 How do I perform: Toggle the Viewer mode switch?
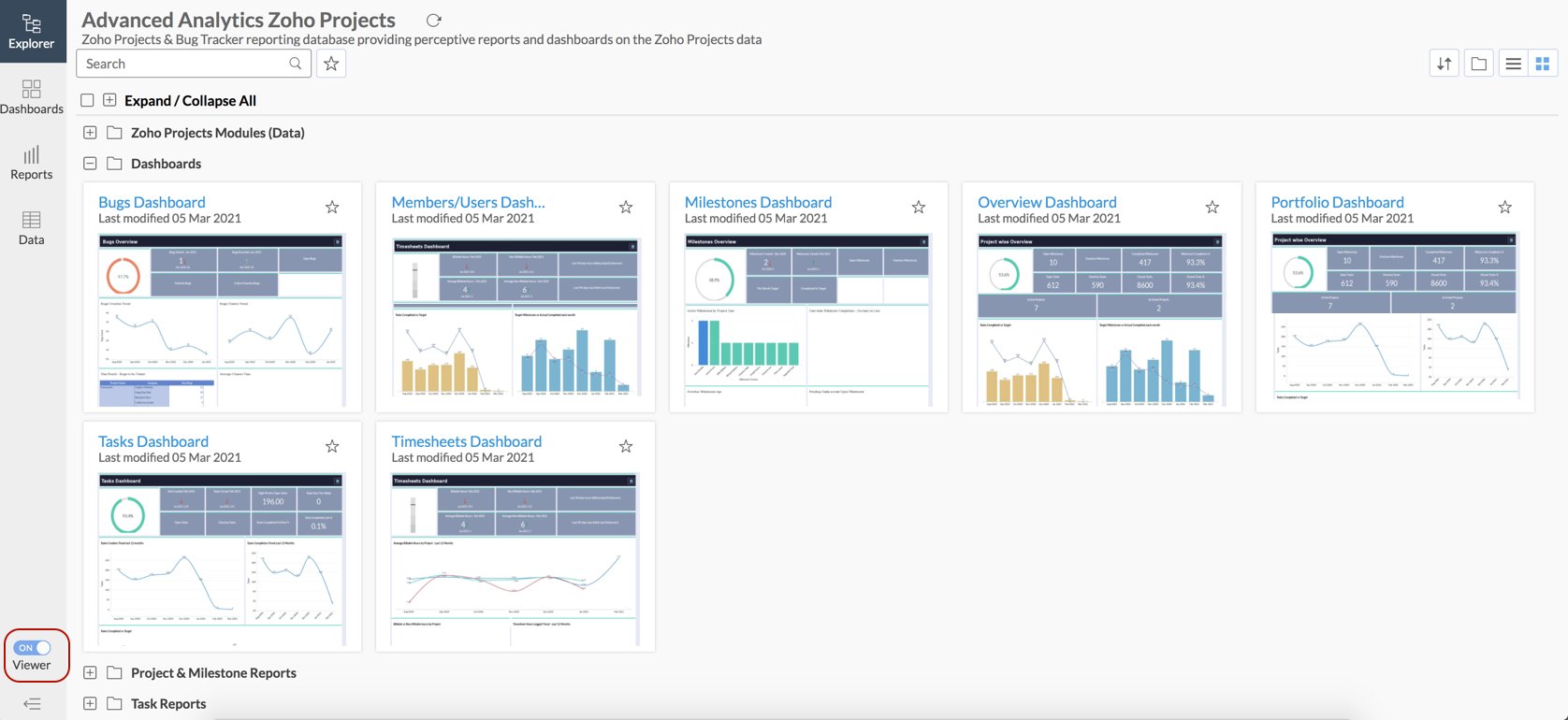point(33,647)
